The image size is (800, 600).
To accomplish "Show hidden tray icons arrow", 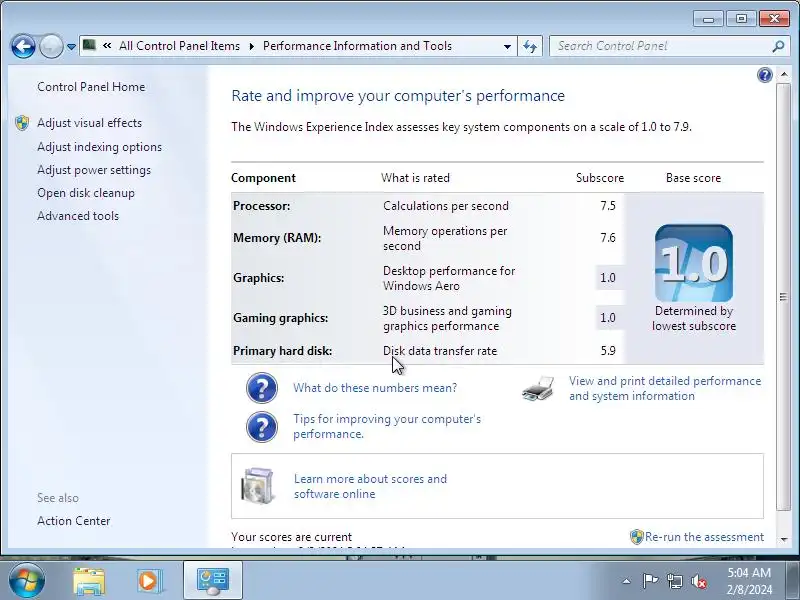I will click(x=627, y=581).
